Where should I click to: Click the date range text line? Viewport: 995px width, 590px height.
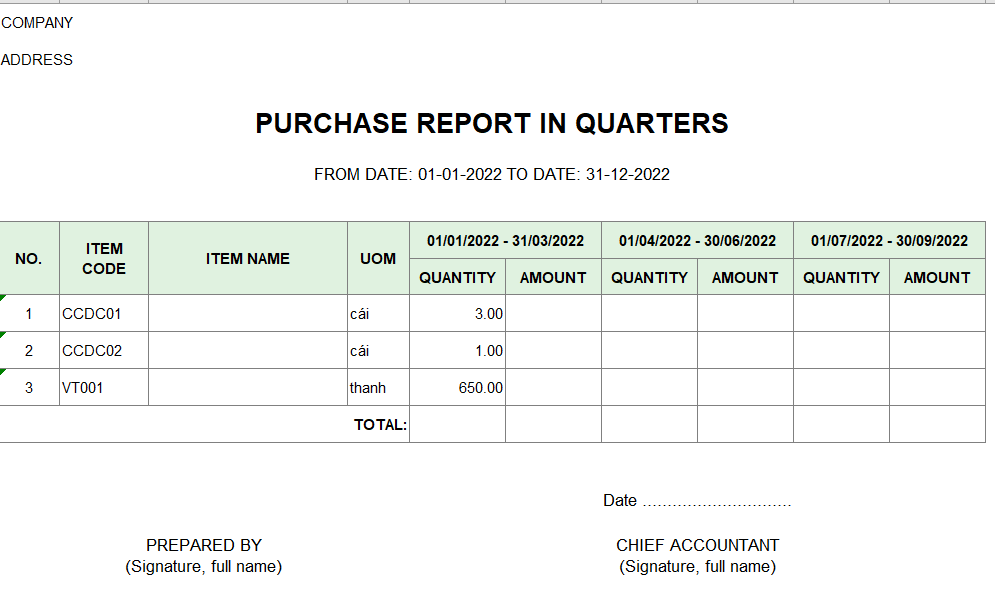click(x=492, y=174)
